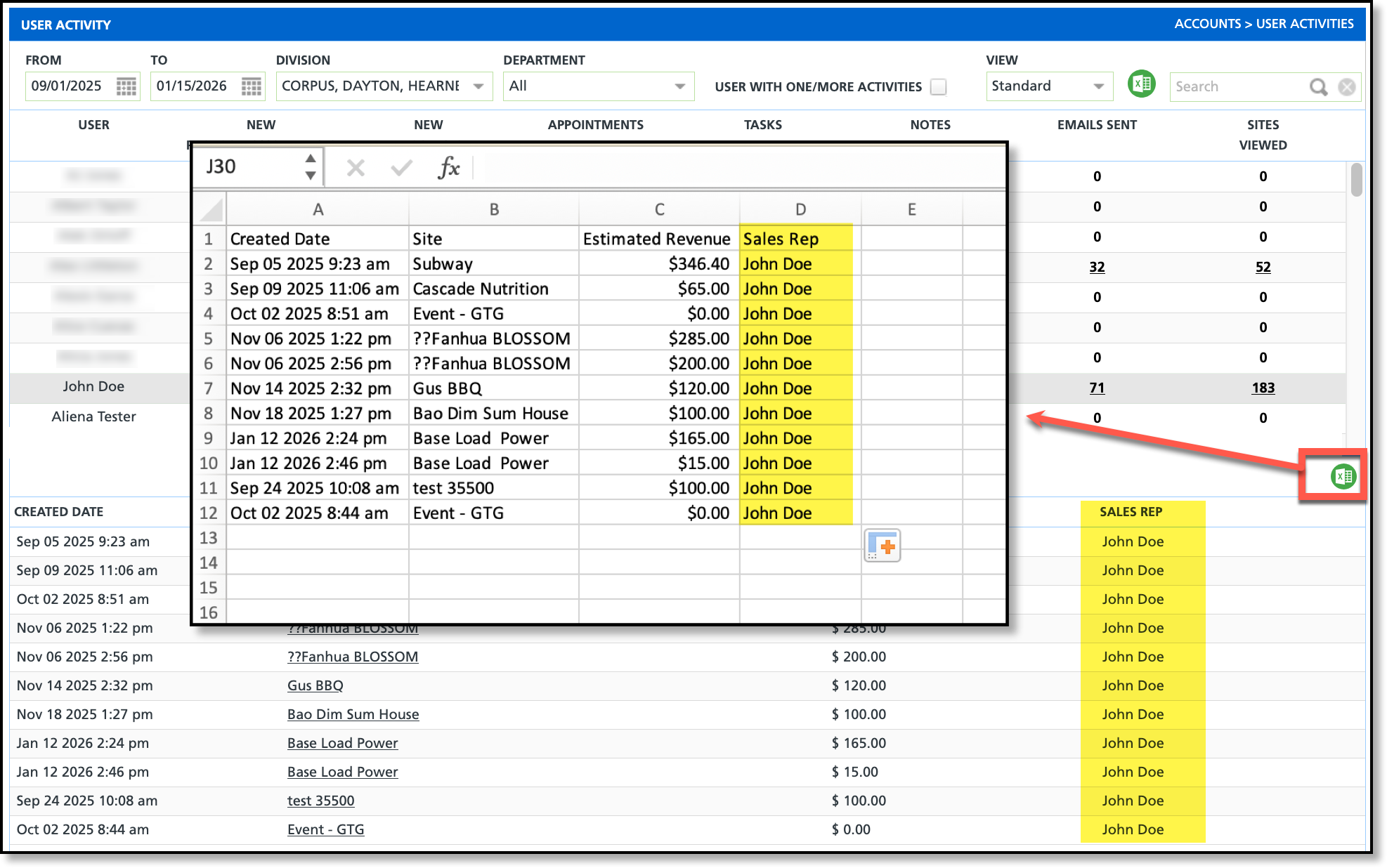Clear the search field with the X icon
The width and height of the screenshot is (1387, 868).
[x=1347, y=86]
